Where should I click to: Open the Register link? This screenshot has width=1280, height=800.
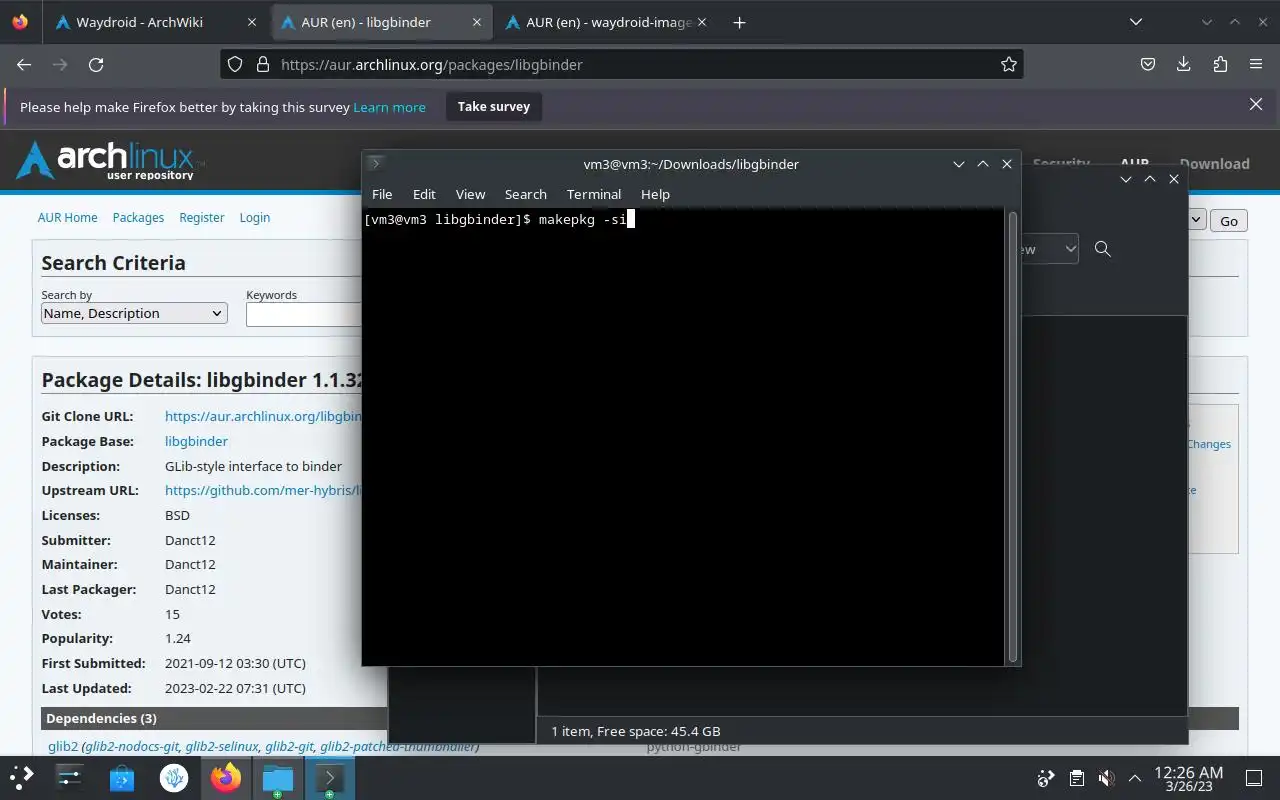click(202, 217)
